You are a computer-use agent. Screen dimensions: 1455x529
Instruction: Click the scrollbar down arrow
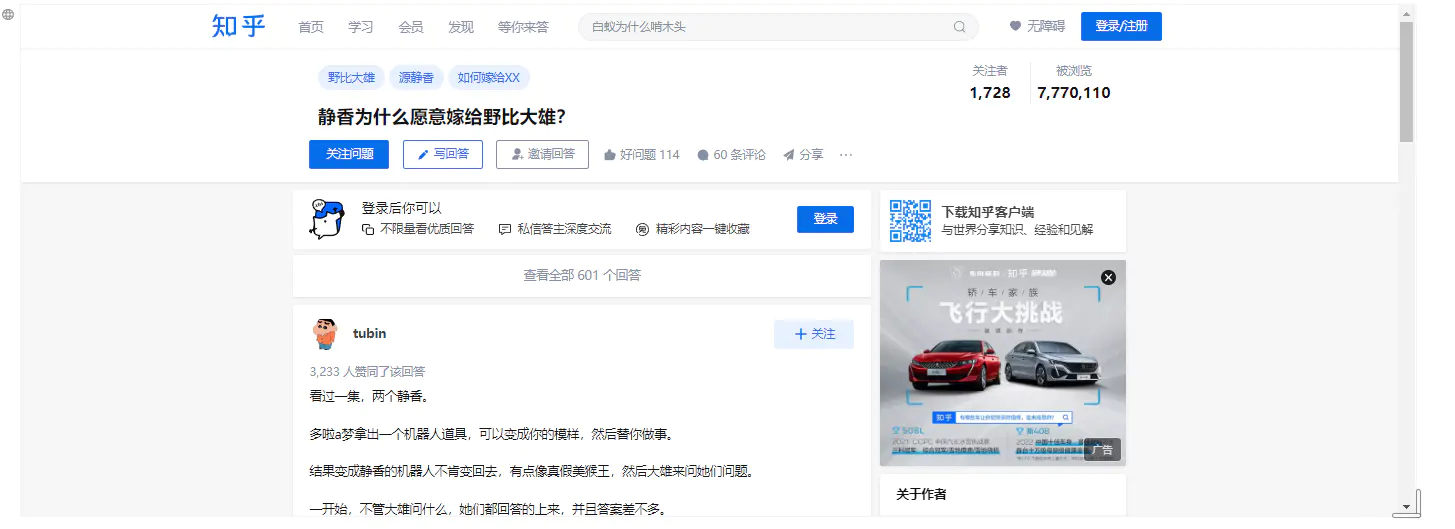1406,506
